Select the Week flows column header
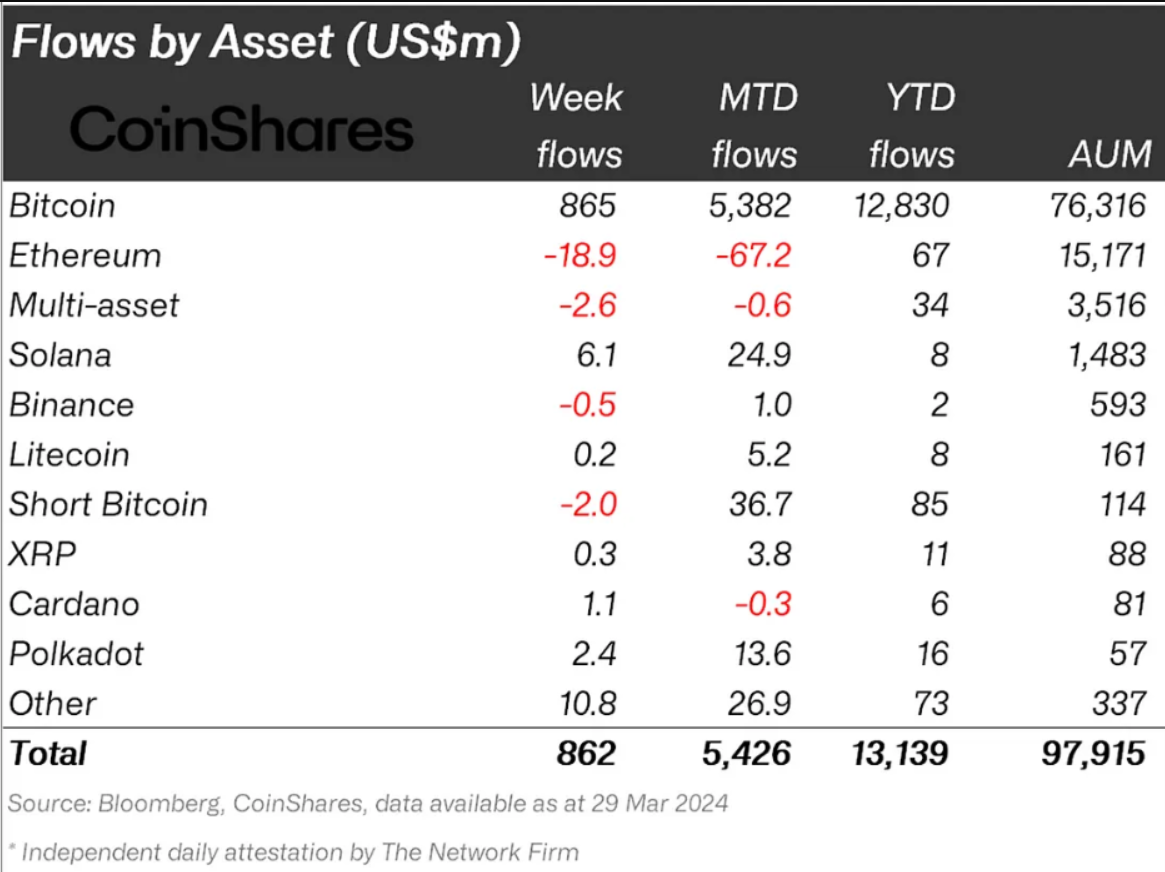Viewport: 1165px width, 872px height. click(577, 126)
